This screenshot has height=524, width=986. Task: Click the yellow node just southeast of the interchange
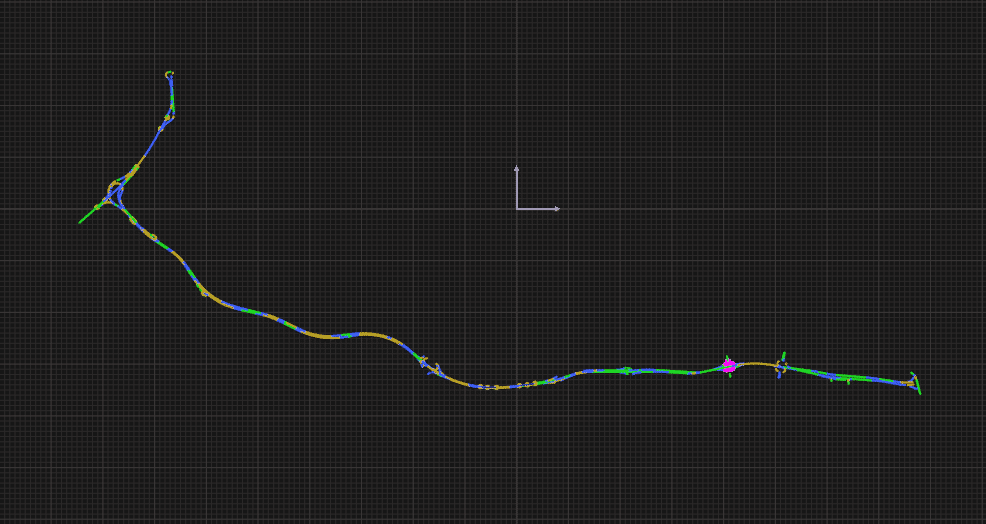click(153, 238)
